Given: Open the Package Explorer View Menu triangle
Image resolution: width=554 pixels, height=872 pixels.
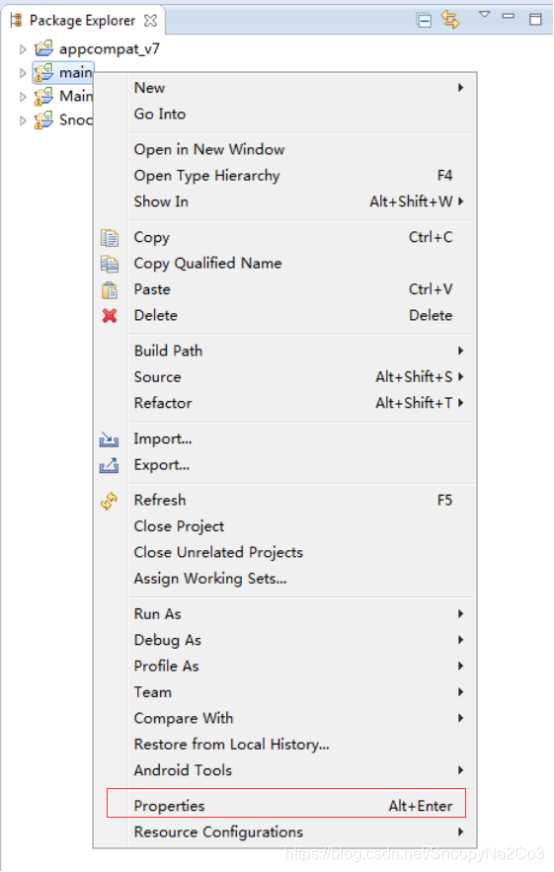Looking at the screenshot, I should click(x=484, y=14).
